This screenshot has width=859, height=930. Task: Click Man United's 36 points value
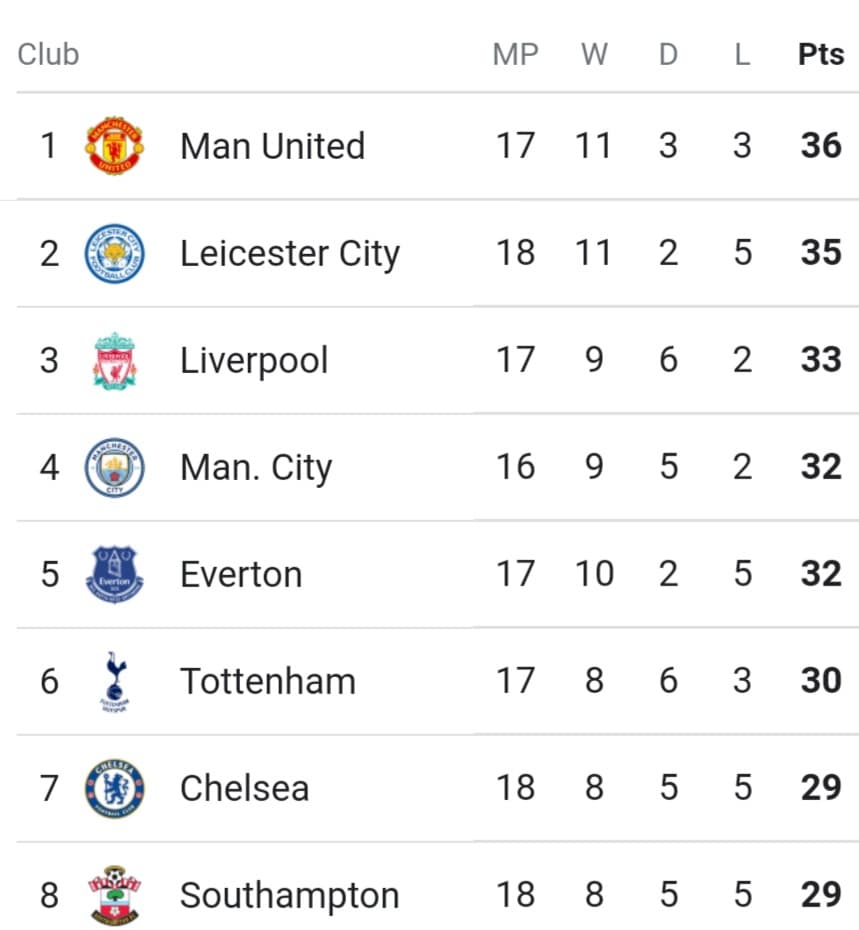click(x=821, y=145)
